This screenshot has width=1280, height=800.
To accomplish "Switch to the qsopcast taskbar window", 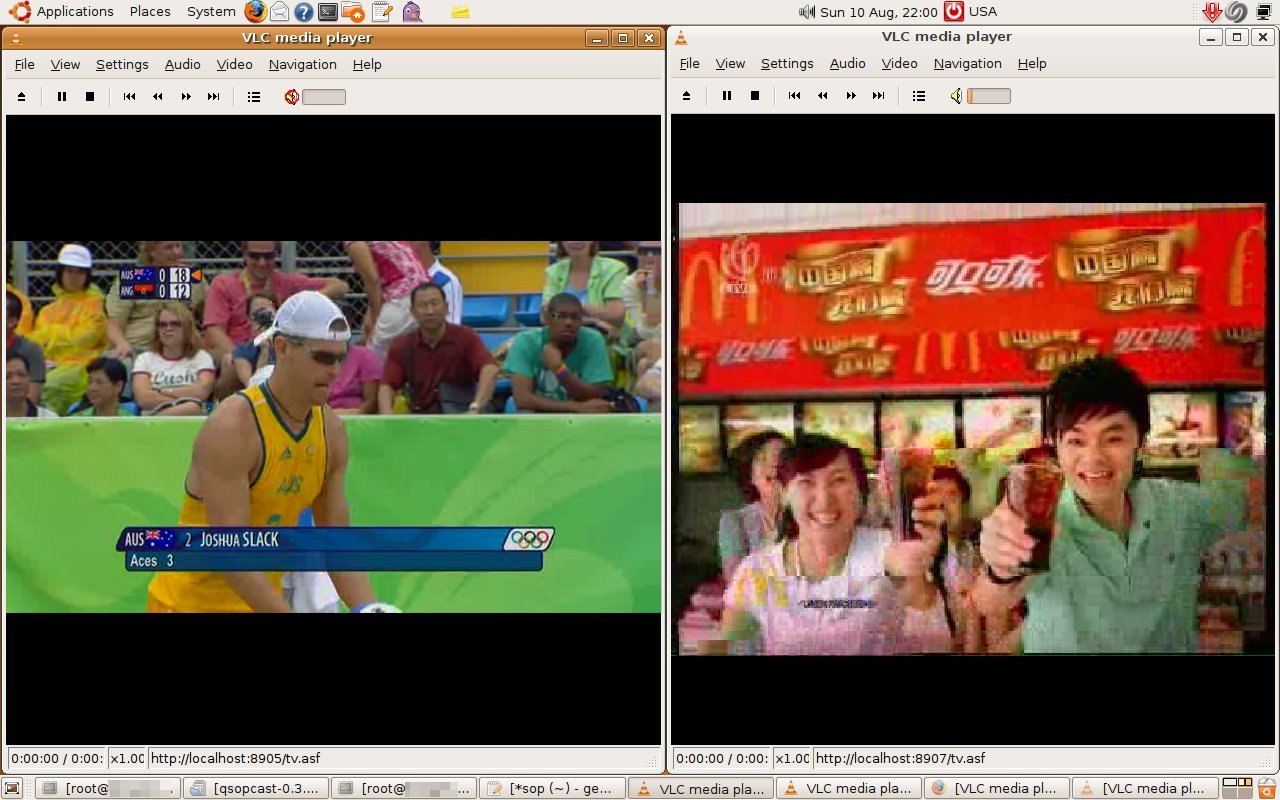I will point(258,788).
